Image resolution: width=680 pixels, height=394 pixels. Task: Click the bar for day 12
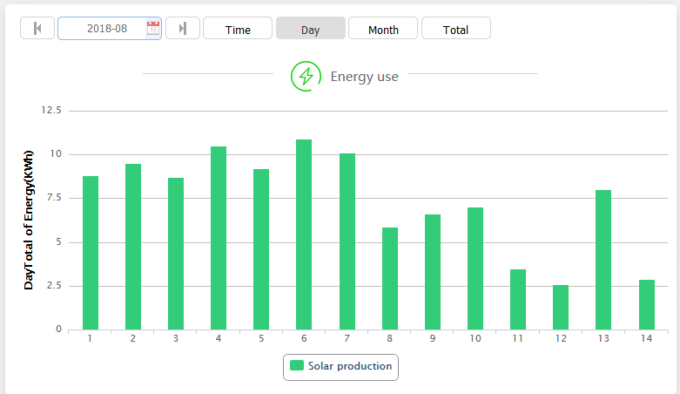pos(560,307)
